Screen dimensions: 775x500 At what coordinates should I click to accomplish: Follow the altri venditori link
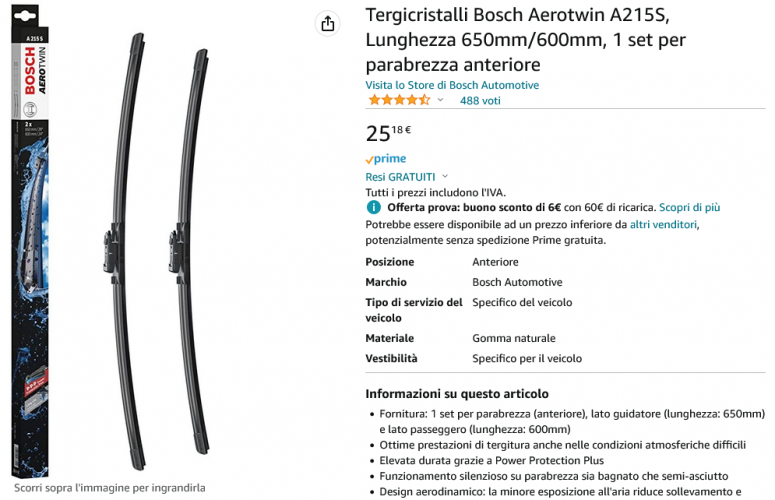pos(663,225)
